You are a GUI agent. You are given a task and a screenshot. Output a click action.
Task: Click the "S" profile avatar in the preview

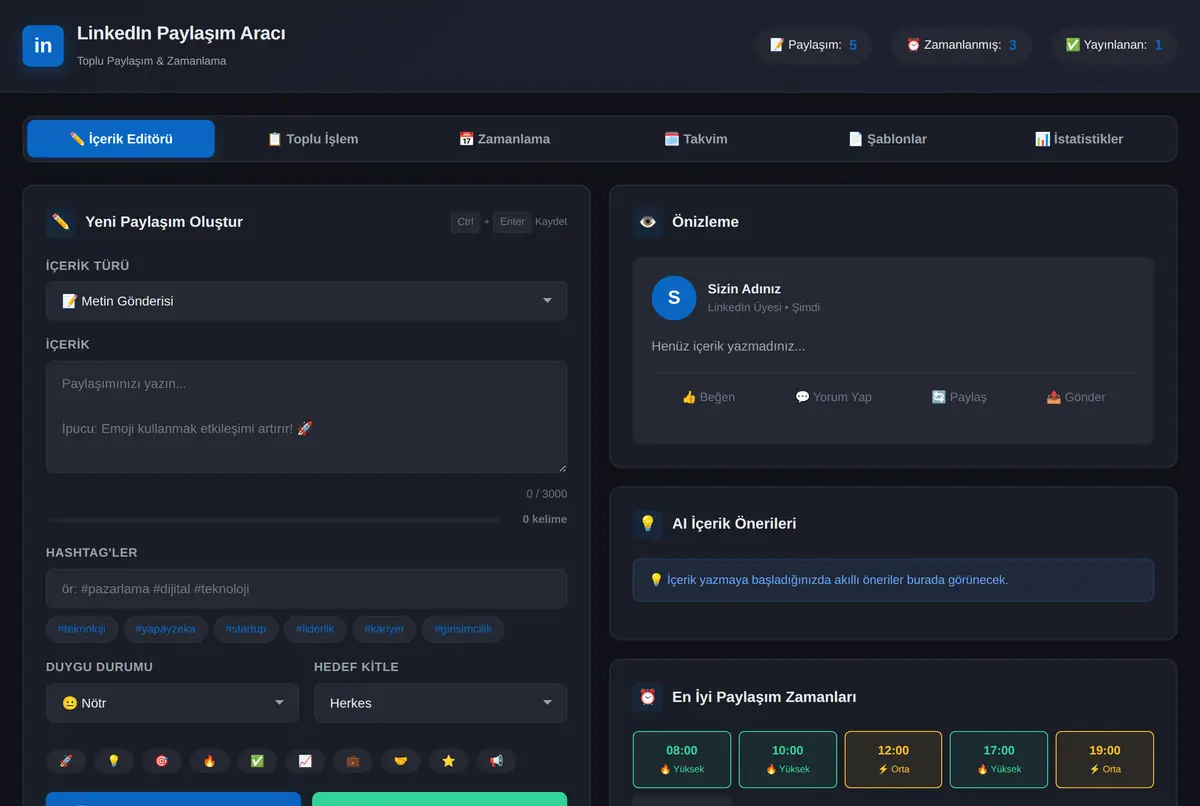pos(674,297)
